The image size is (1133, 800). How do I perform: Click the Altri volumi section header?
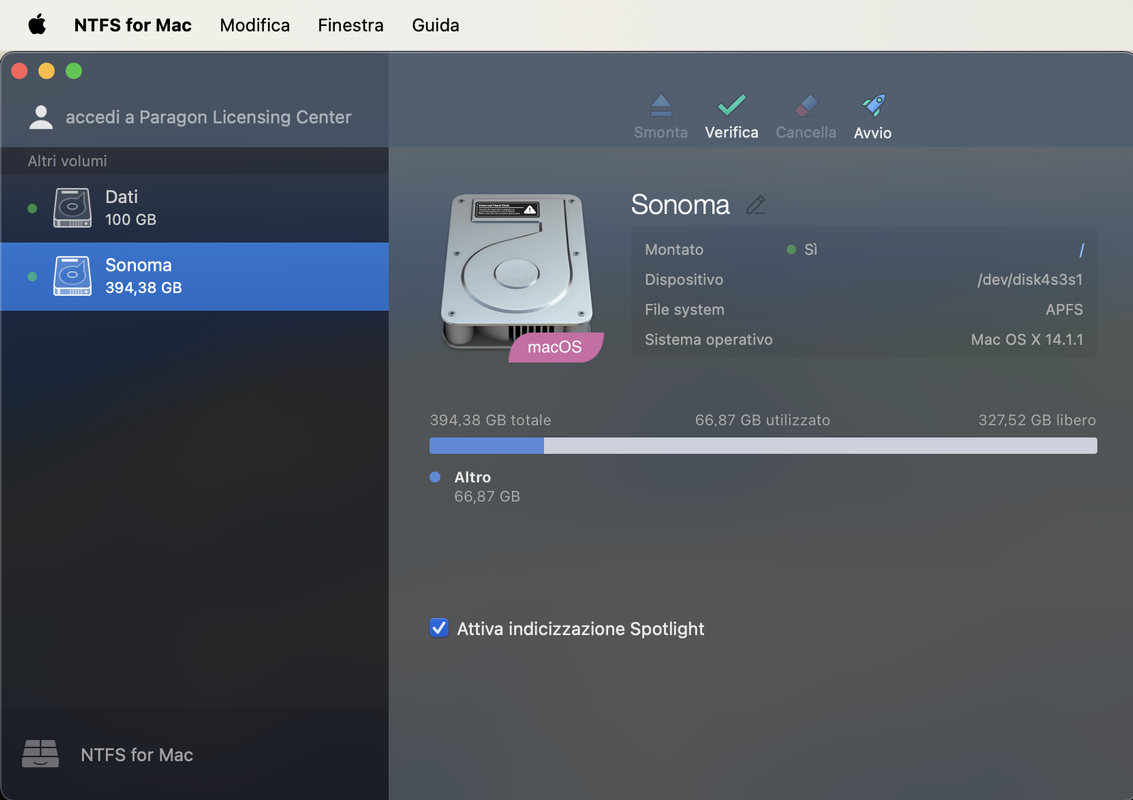point(67,161)
